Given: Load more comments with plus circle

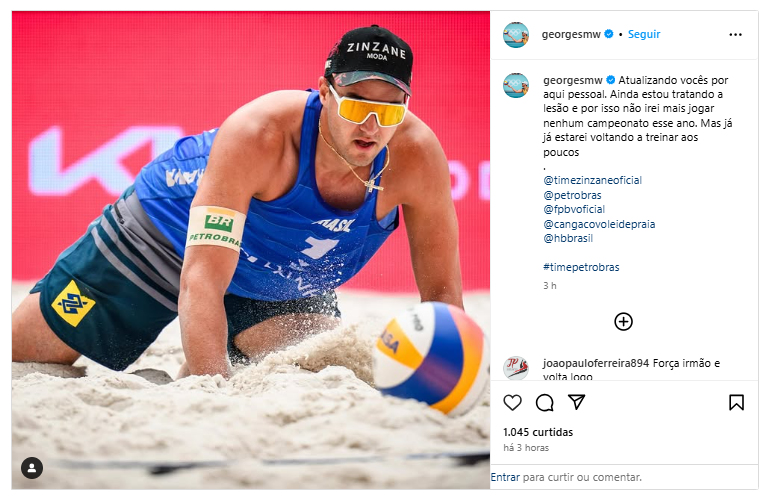Looking at the screenshot, I should click(x=623, y=322).
